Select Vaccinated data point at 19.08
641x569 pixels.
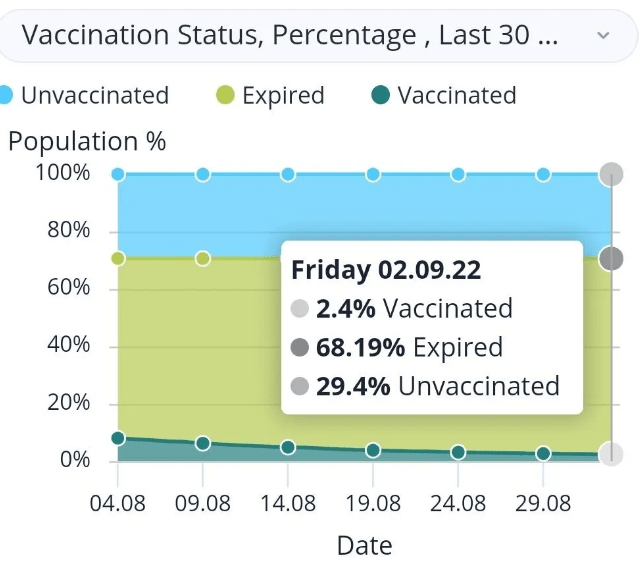click(373, 450)
